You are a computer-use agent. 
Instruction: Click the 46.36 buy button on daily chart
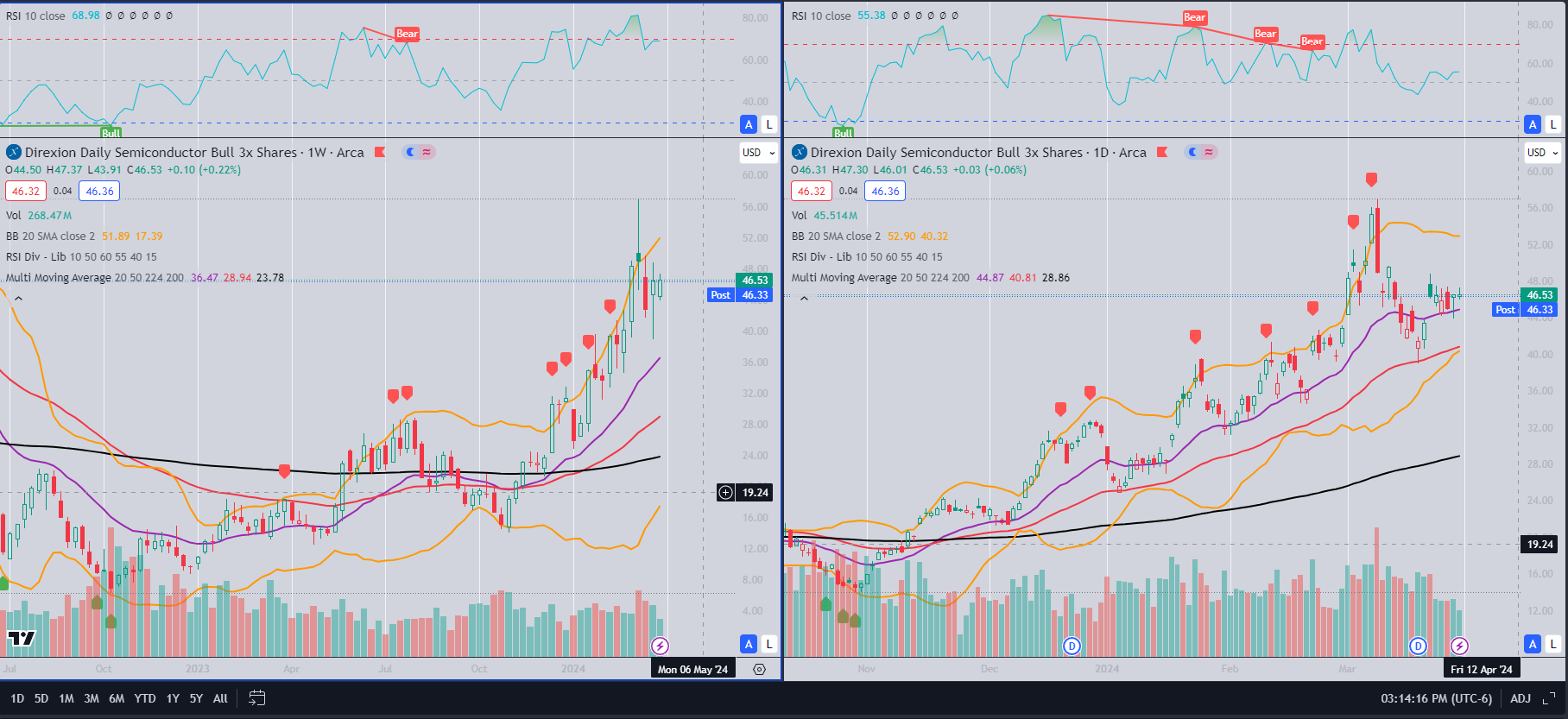885,191
